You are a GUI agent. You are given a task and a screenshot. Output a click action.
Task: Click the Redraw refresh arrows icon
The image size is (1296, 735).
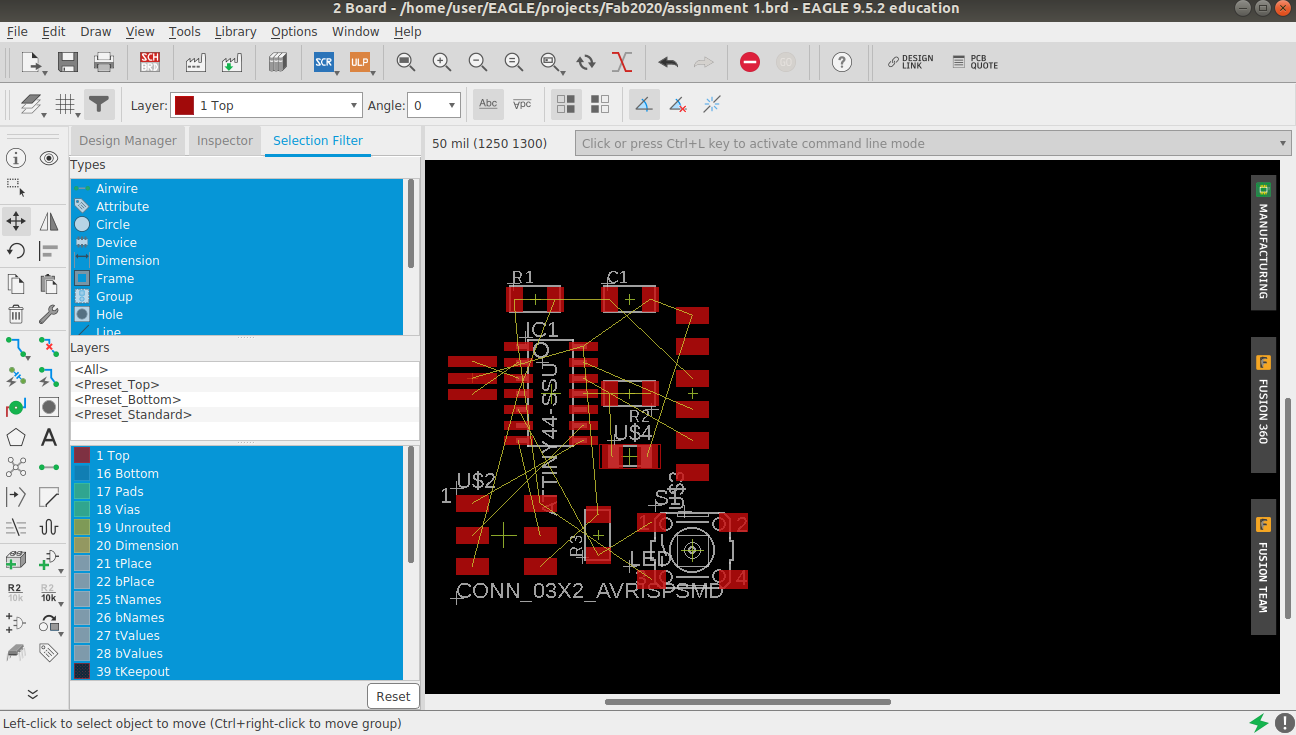pyautogui.click(x=586, y=62)
